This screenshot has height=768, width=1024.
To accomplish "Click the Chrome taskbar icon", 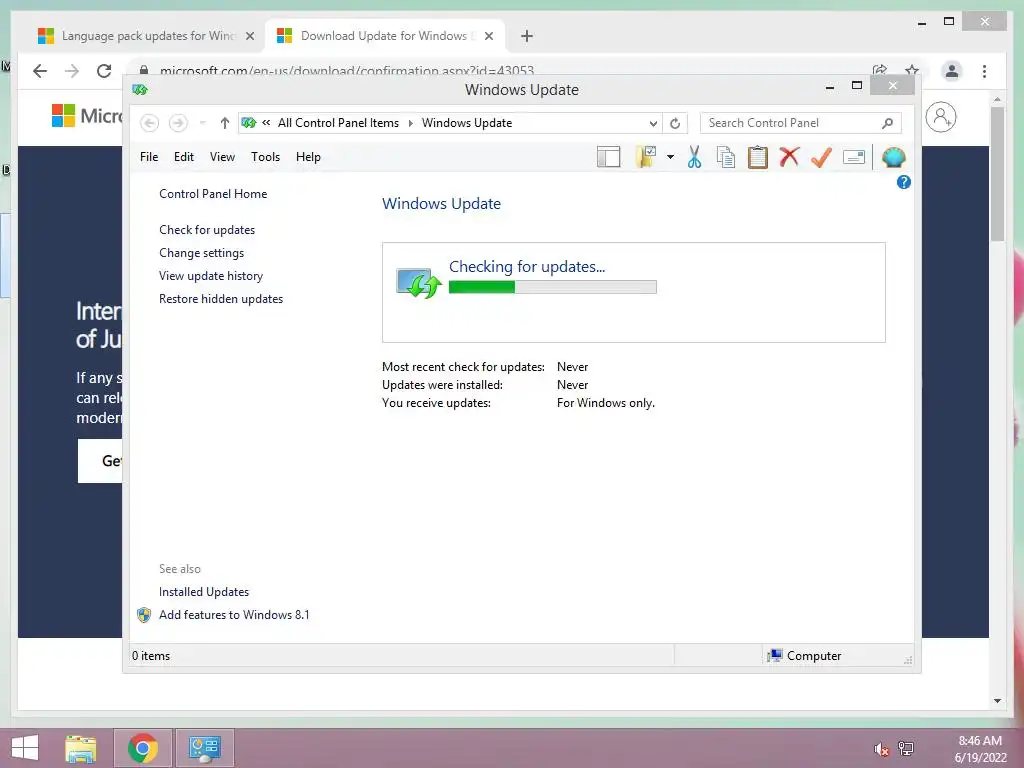I will (x=143, y=748).
